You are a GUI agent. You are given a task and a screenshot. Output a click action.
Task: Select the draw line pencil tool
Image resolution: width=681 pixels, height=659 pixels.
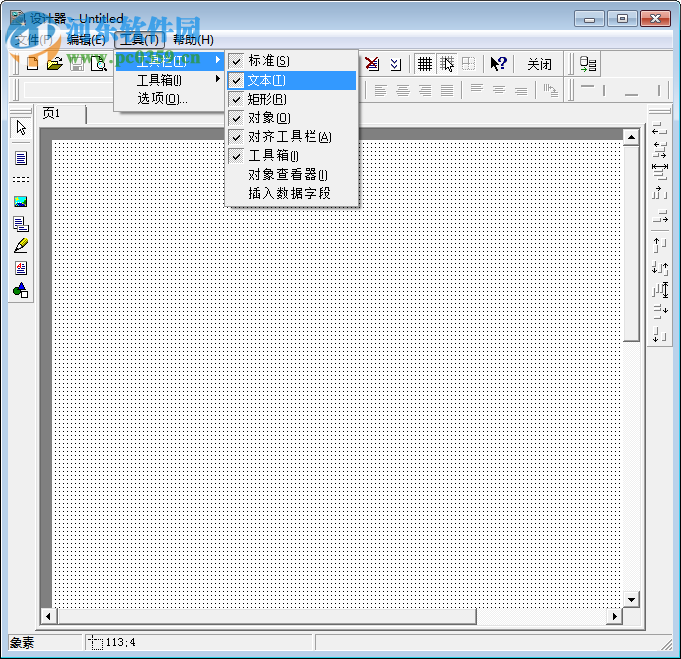tap(21, 246)
